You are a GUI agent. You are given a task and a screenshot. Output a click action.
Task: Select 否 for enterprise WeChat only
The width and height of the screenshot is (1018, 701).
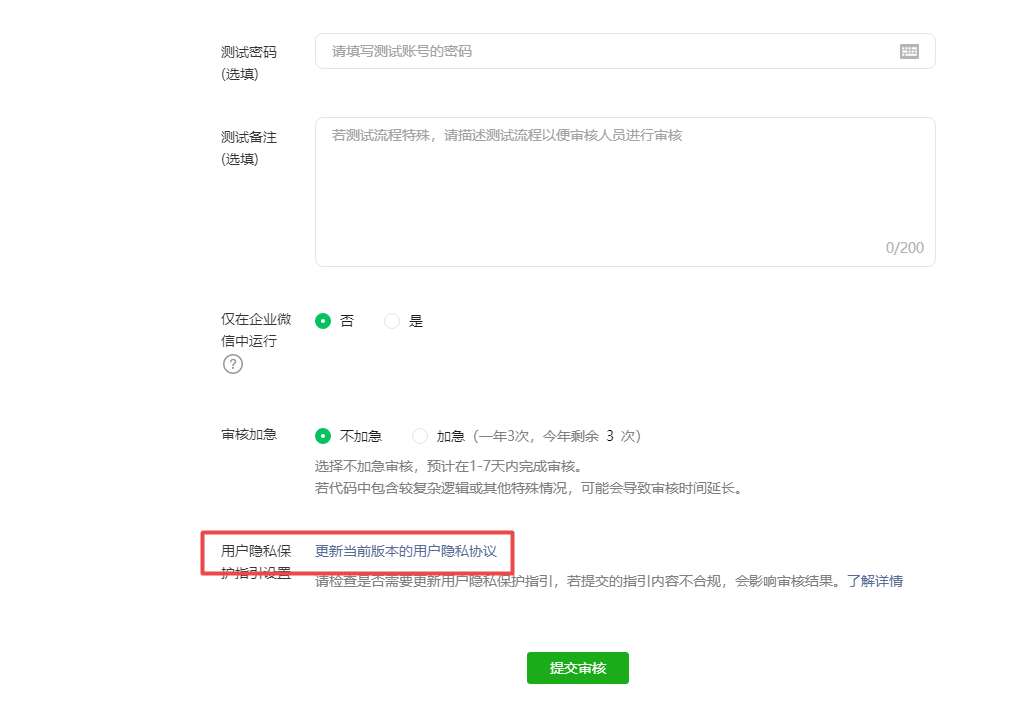[x=323, y=321]
